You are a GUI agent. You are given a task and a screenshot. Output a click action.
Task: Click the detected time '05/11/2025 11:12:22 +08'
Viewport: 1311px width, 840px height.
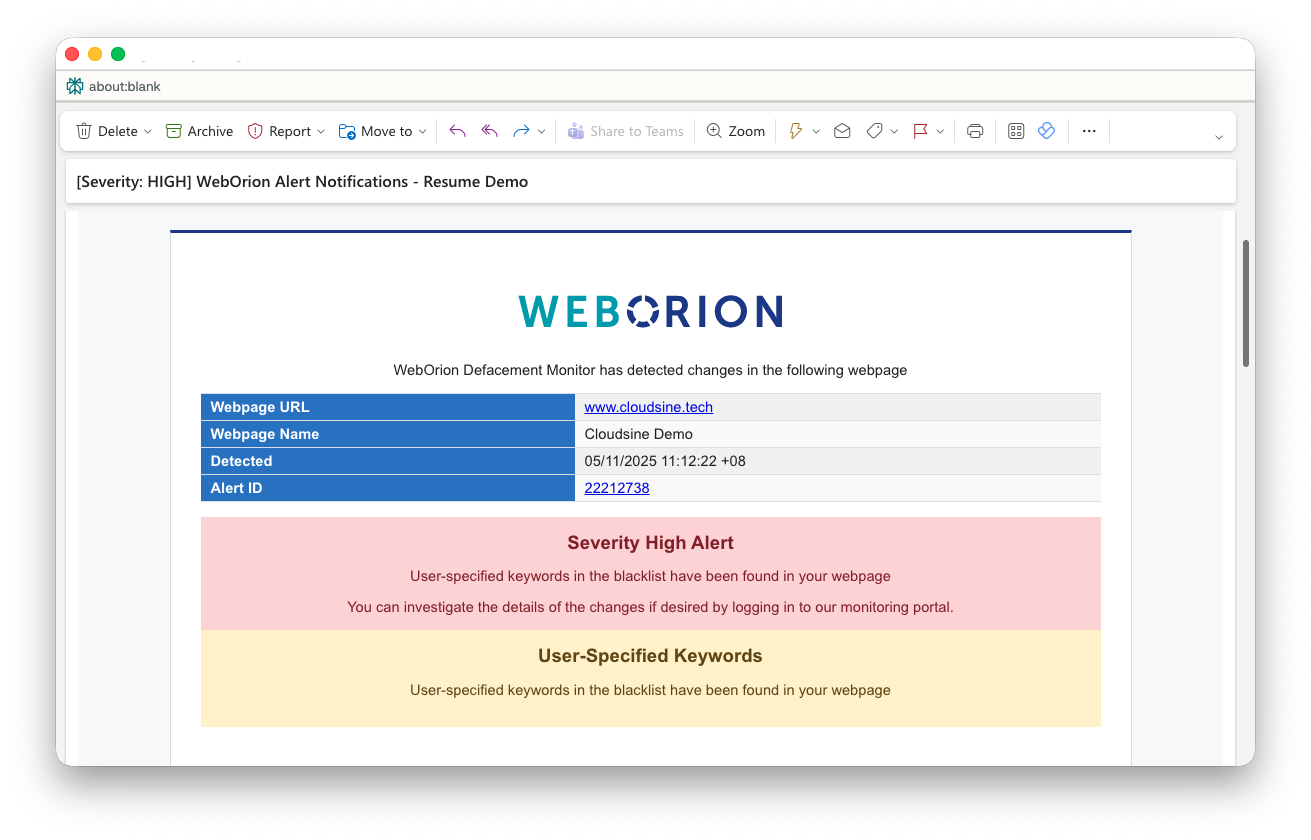pos(665,461)
